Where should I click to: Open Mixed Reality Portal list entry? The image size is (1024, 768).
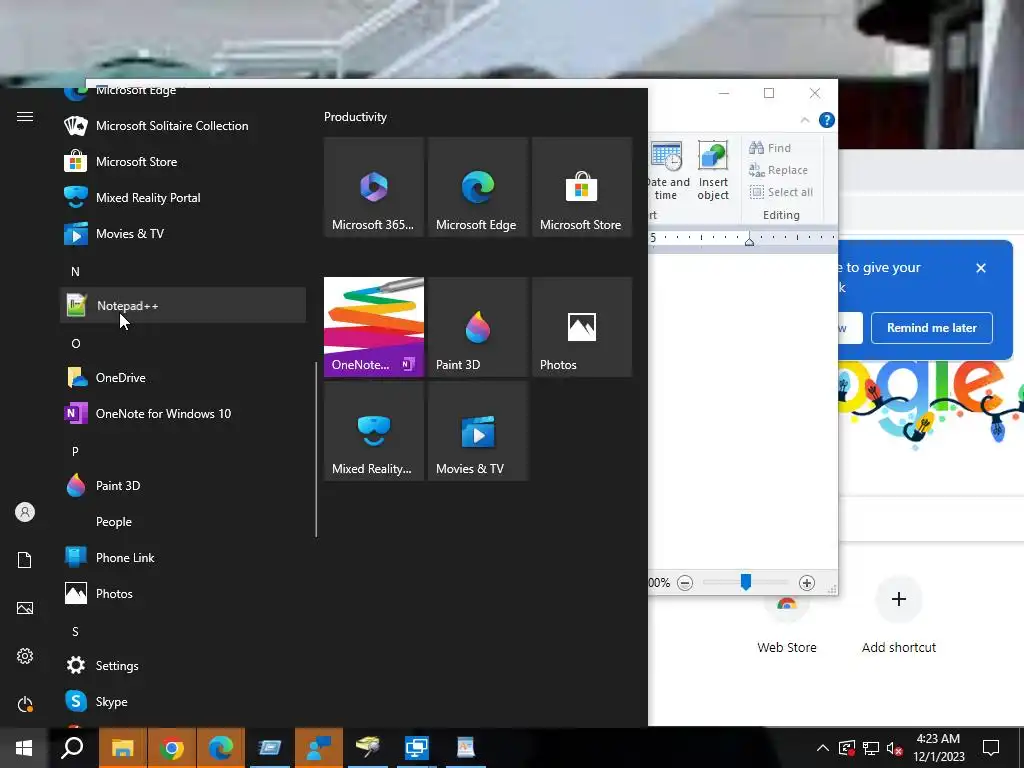point(183,197)
